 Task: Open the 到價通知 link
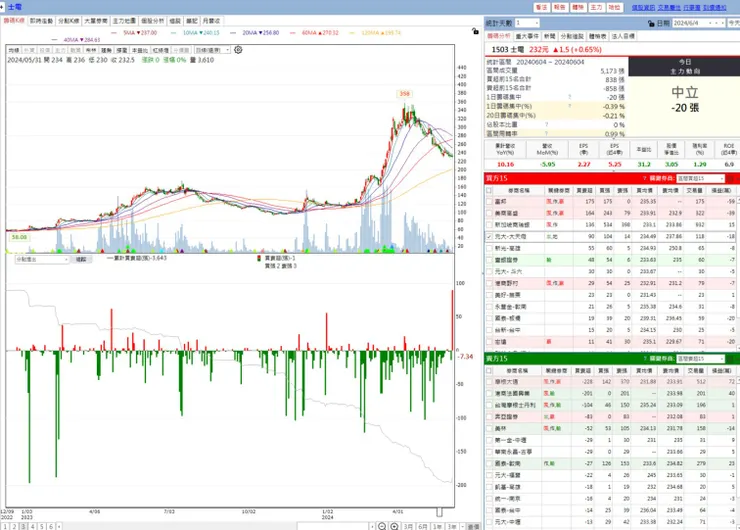[x=715, y=8]
